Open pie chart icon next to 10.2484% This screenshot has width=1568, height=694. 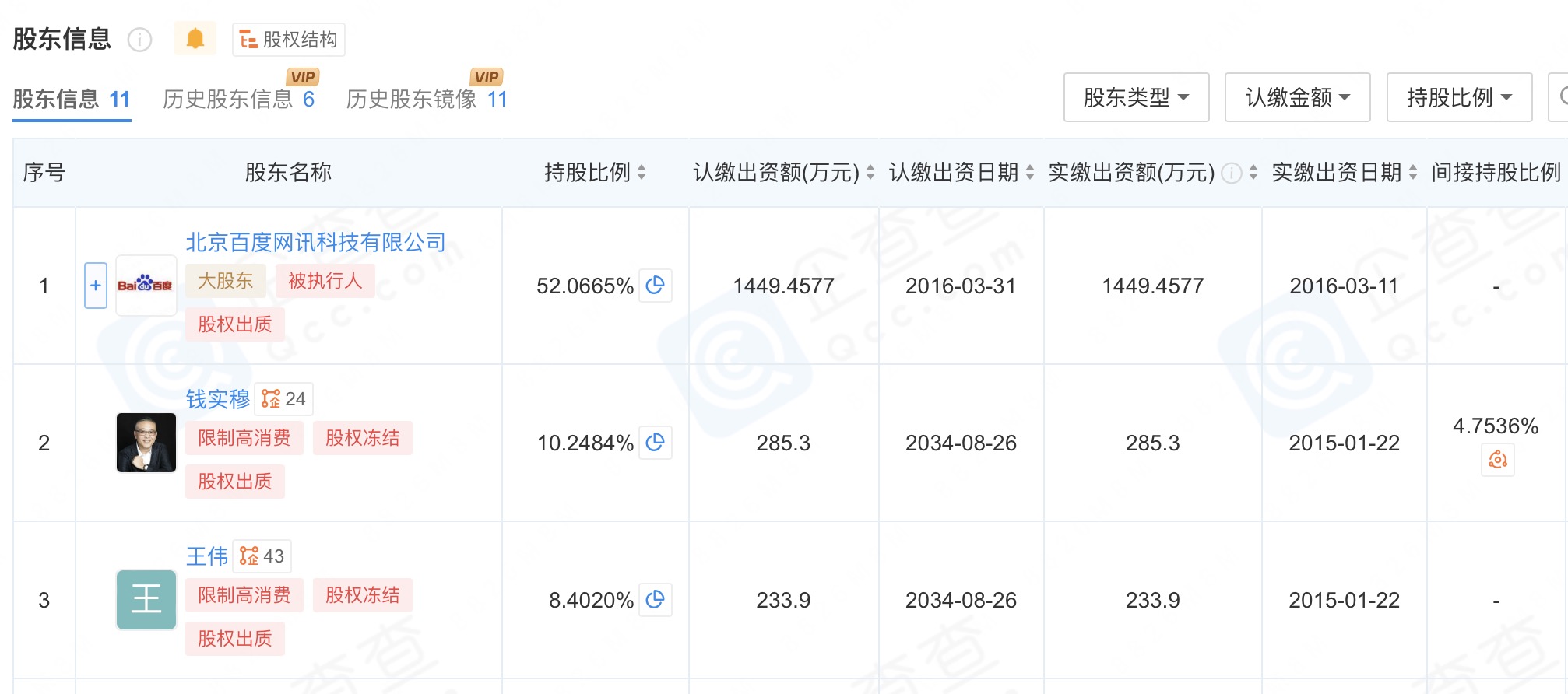click(x=656, y=443)
